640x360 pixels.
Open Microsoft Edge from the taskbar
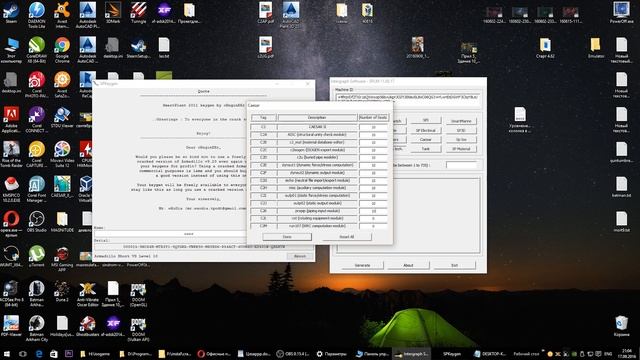[x=39, y=354]
